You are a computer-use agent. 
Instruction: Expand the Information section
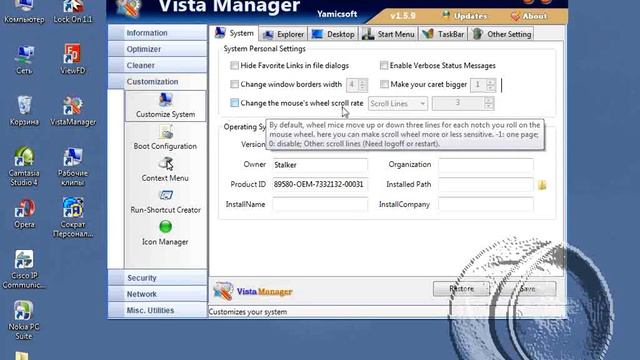(x=158, y=33)
